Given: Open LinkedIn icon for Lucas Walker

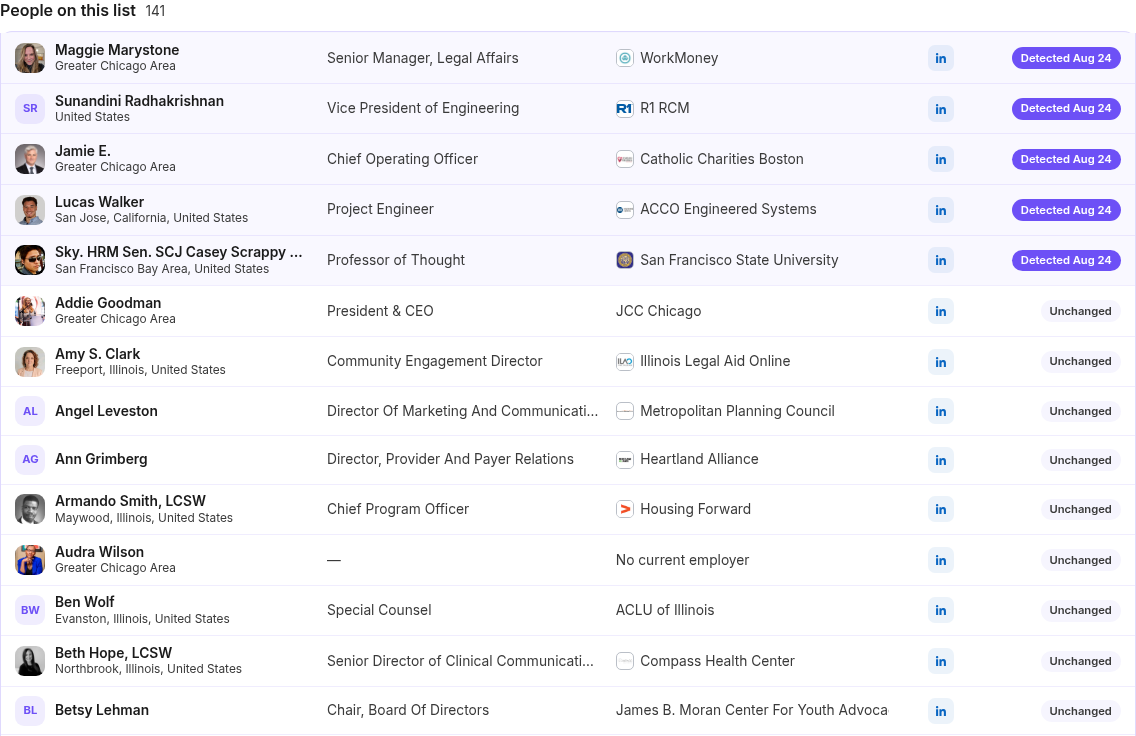Looking at the screenshot, I should (x=940, y=210).
